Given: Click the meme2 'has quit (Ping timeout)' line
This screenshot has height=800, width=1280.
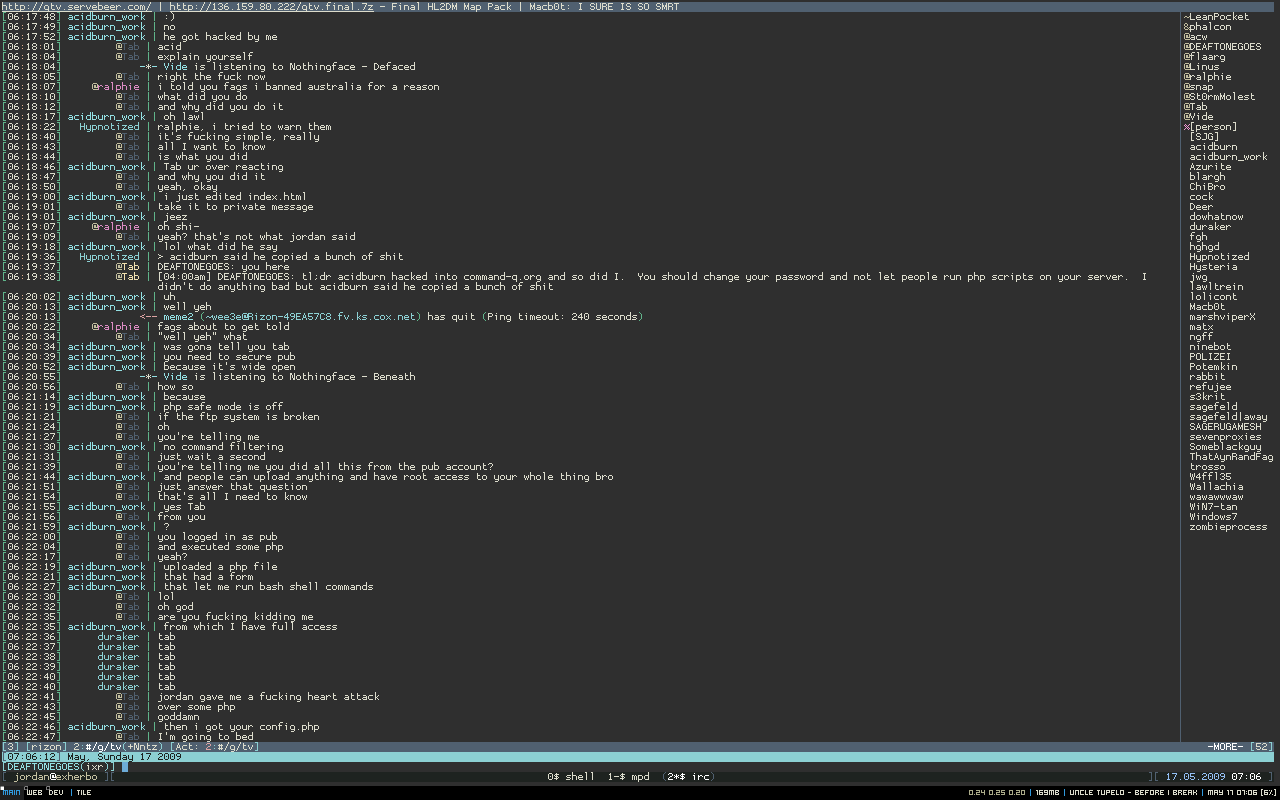Looking at the screenshot, I should (391, 317).
